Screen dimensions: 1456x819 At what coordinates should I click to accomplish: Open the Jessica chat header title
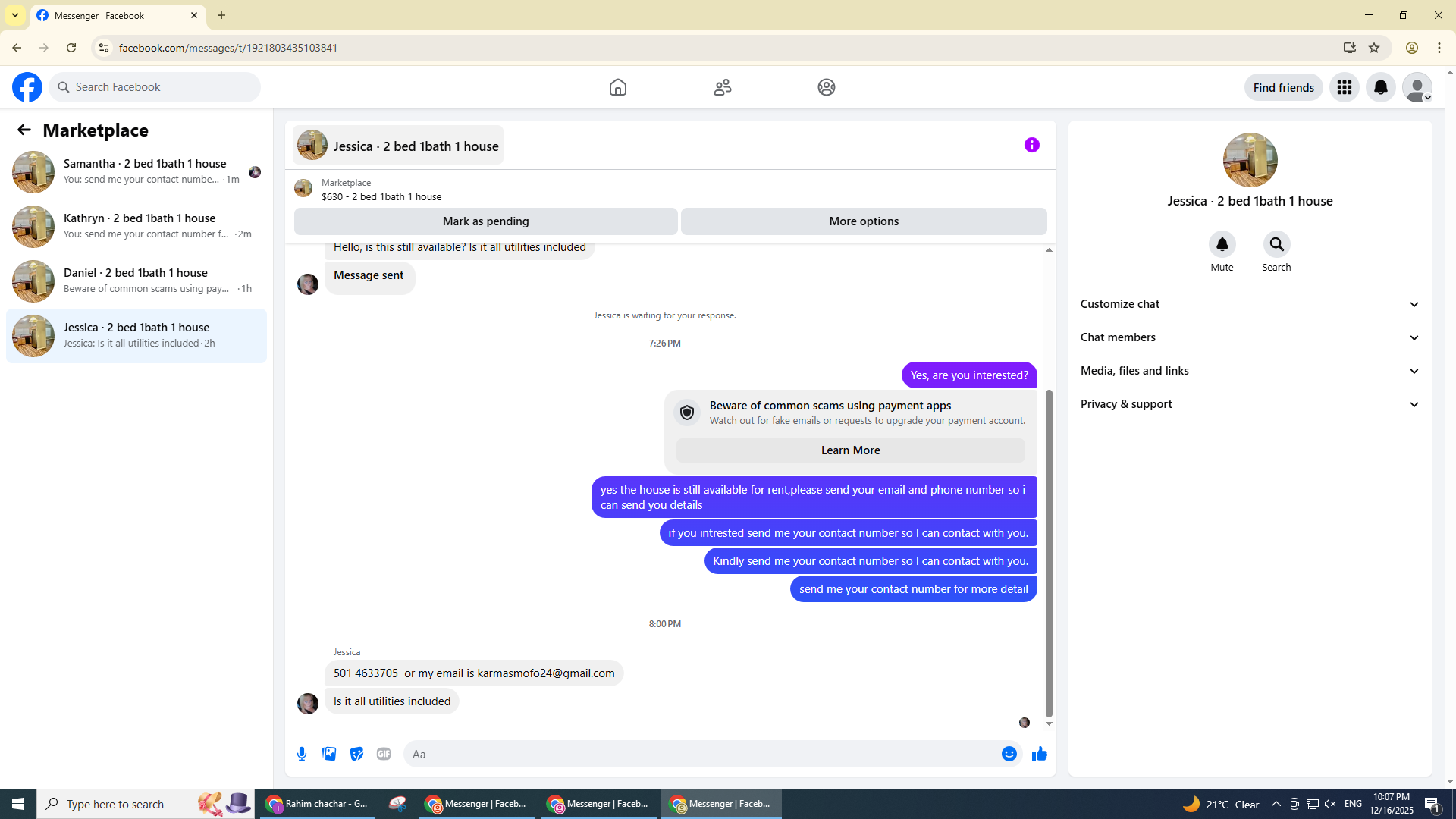pyautogui.click(x=398, y=145)
